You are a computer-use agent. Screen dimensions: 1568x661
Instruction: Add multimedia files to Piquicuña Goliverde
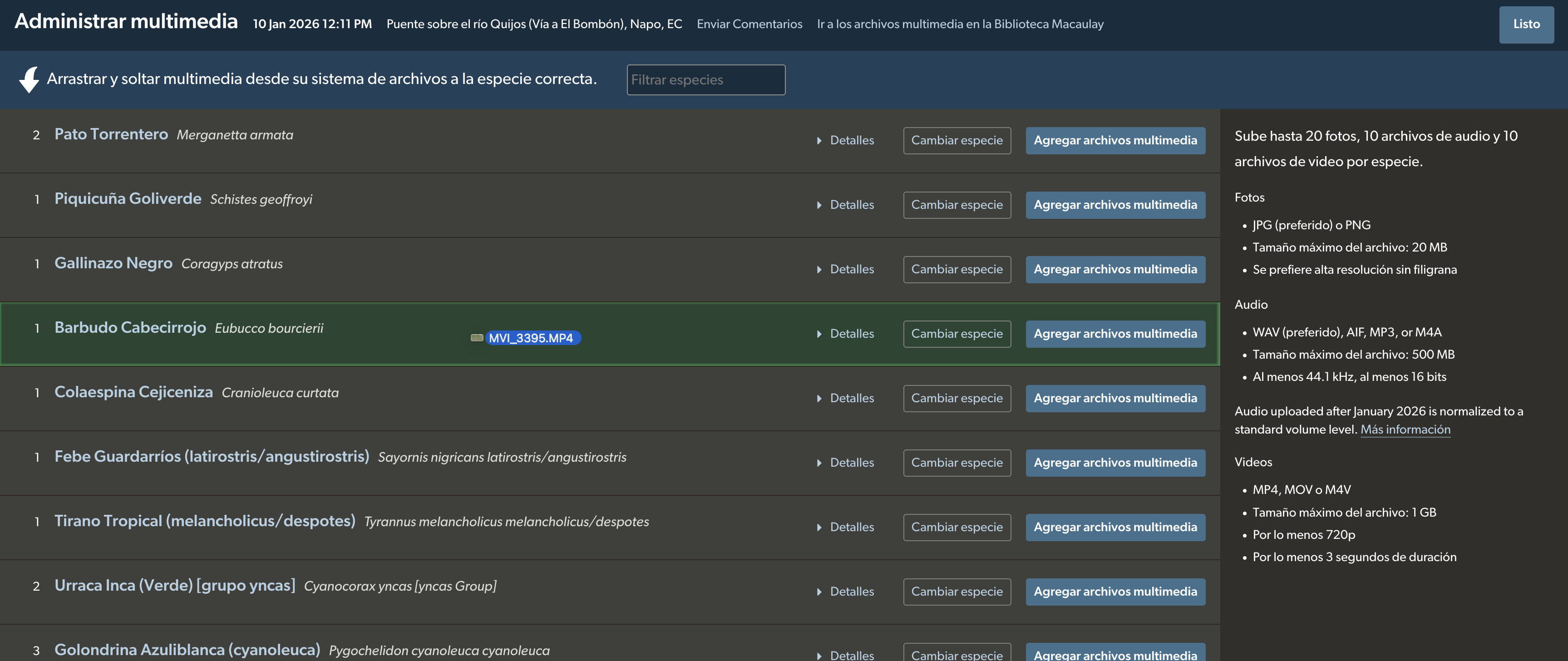(x=1114, y=205)
